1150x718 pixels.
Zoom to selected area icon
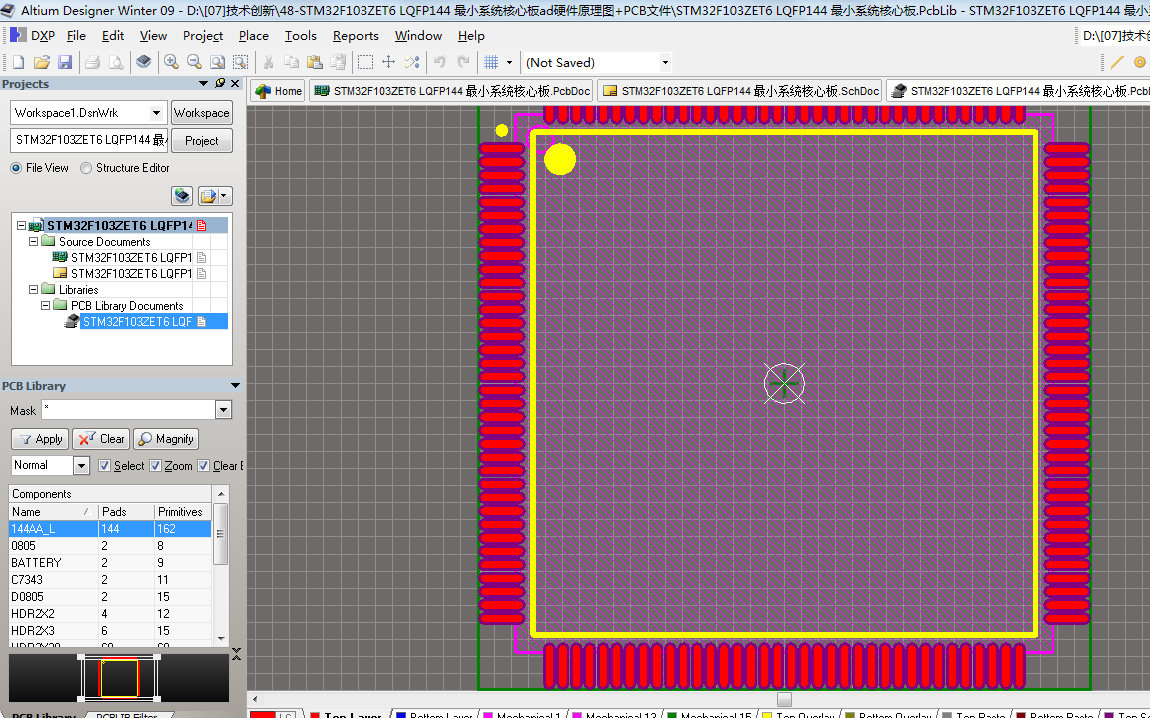point(241,62)
